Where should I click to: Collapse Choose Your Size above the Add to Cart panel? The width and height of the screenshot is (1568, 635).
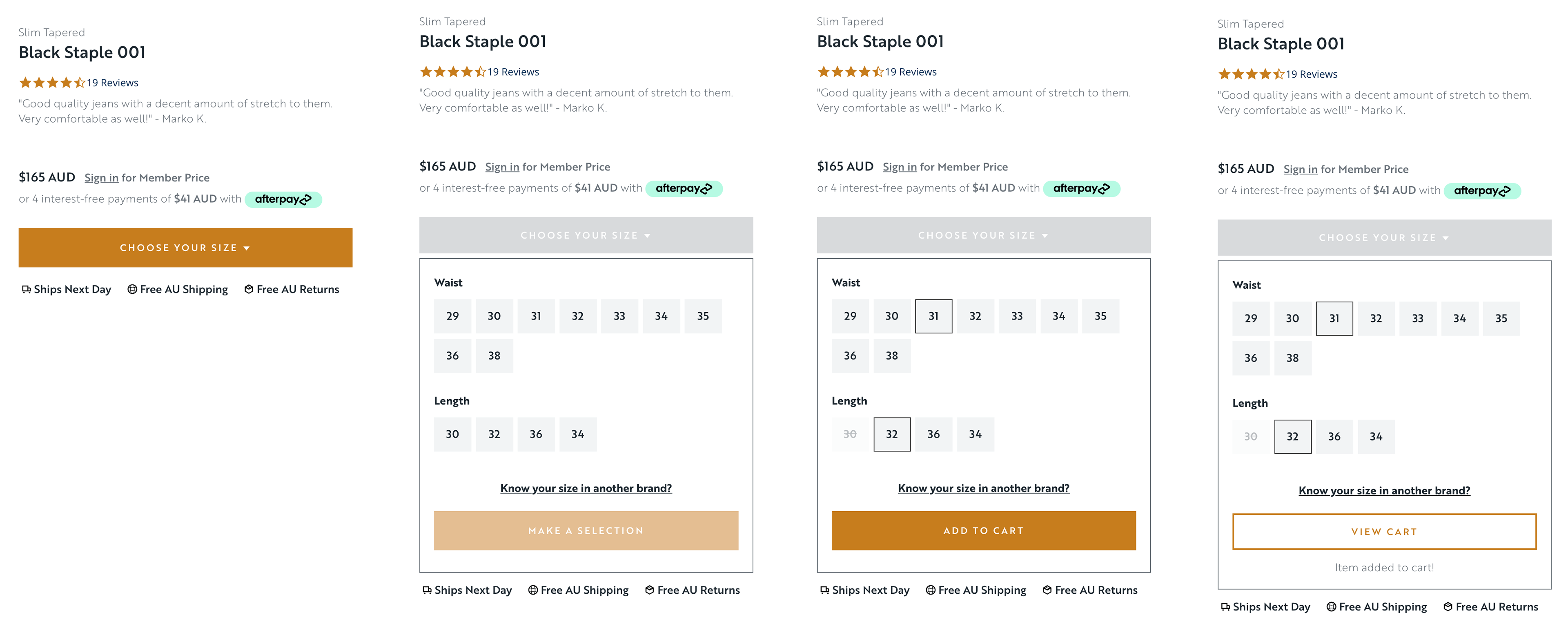tap(983, 235)
